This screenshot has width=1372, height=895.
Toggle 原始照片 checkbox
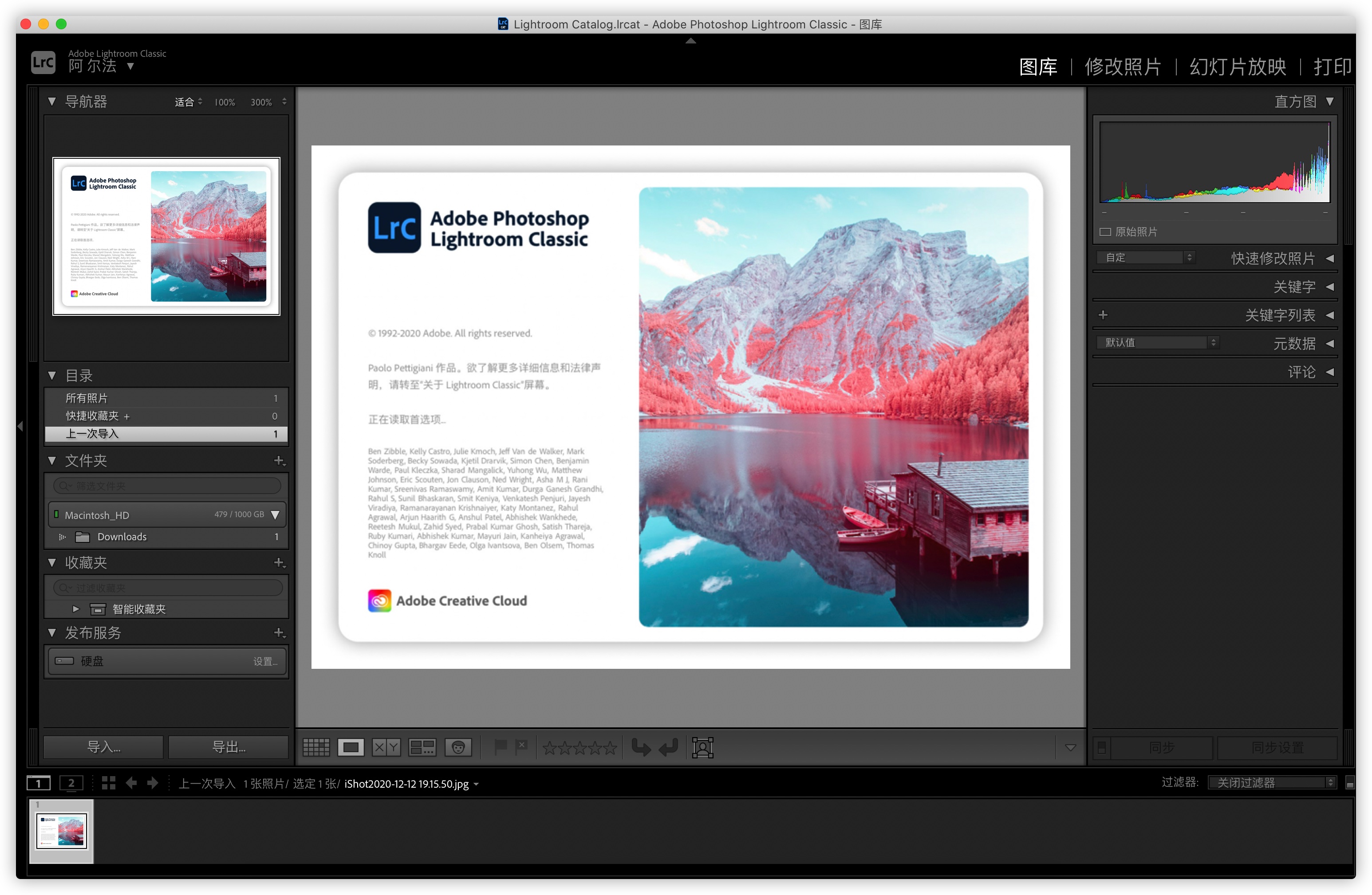pyautogui.click(x=1102, y=231)
